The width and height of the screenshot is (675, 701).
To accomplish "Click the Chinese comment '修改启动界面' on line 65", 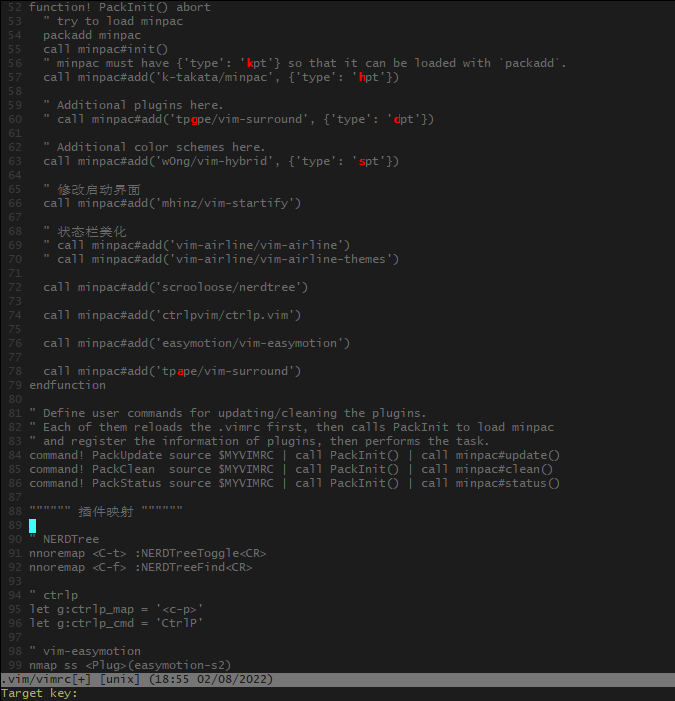I will (x=99, y=190).
